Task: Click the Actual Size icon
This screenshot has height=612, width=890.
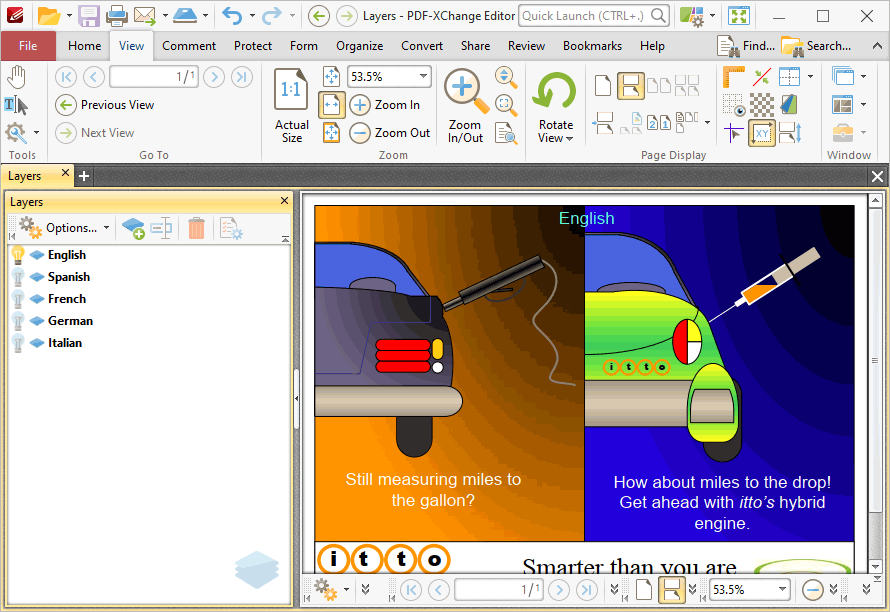Action: click(x=291, y=90)
